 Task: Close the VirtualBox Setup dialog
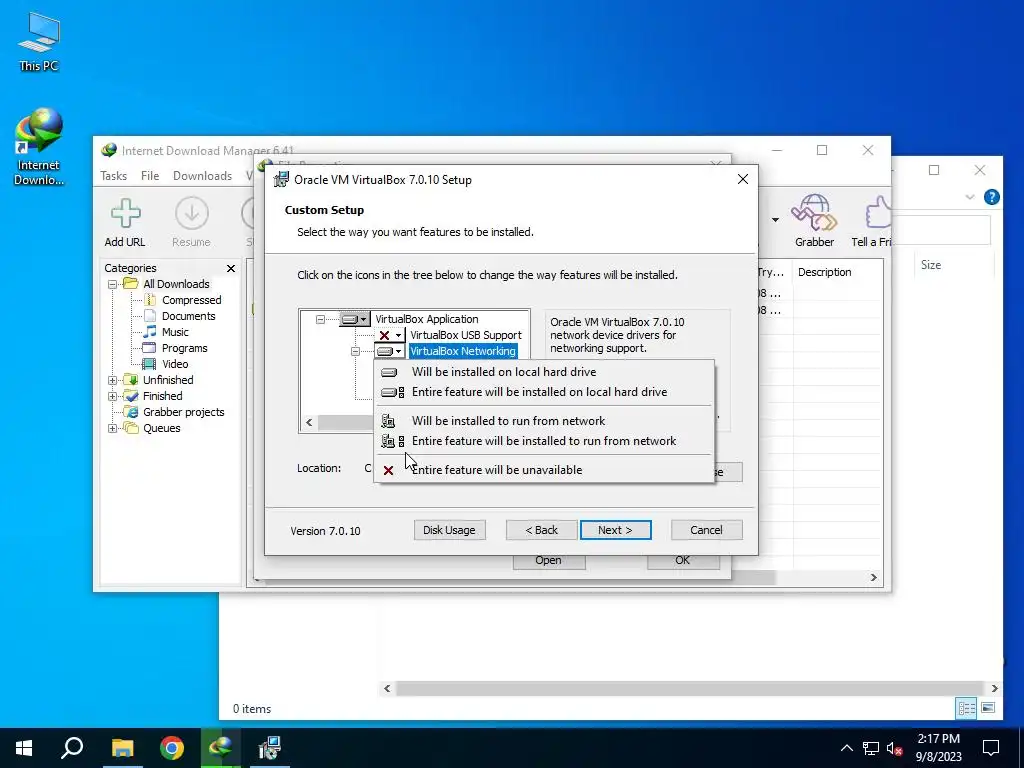tap(743, 179)
